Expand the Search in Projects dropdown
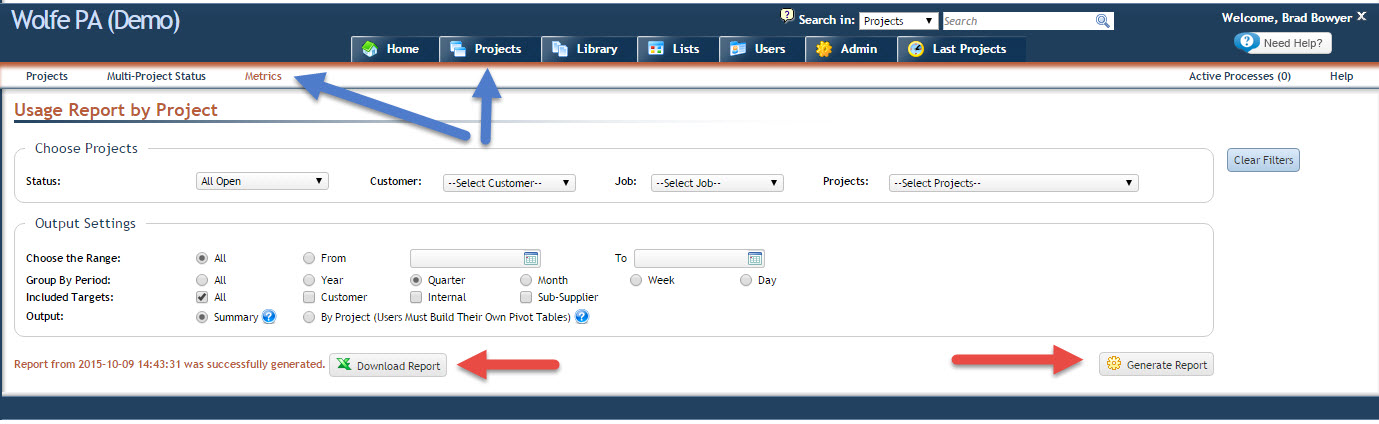Screen dimensions: 1379x424 click(x=898, y=21)
